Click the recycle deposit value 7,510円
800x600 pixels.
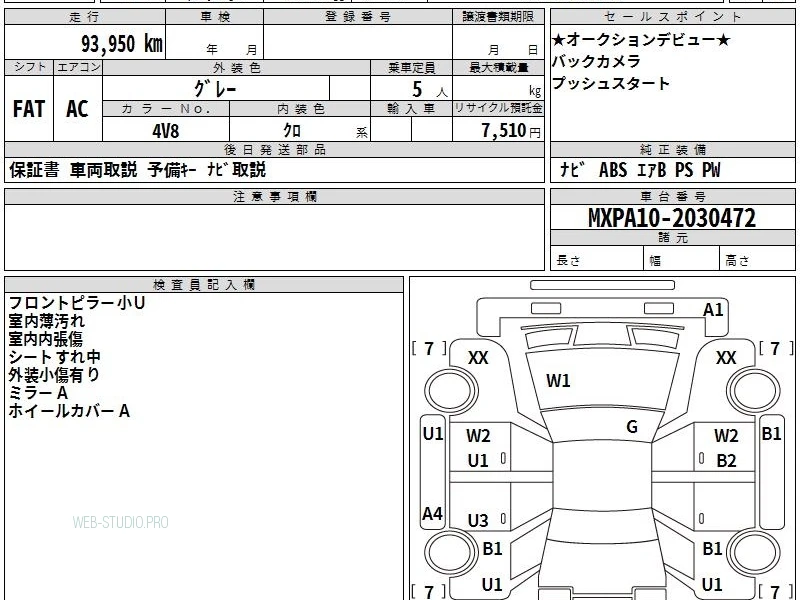511,131
